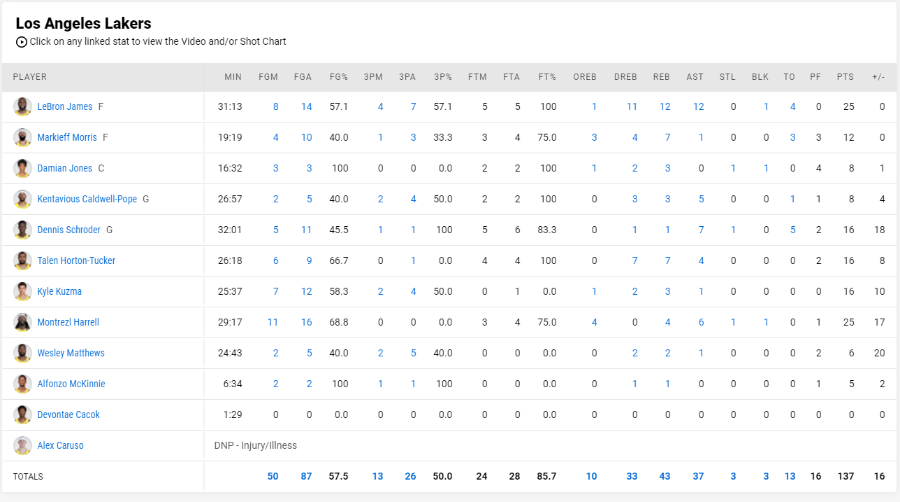Click Damian Jones player headshot
Image resolution: width=900 pixels, height=502 pixels.
[22, 169]
